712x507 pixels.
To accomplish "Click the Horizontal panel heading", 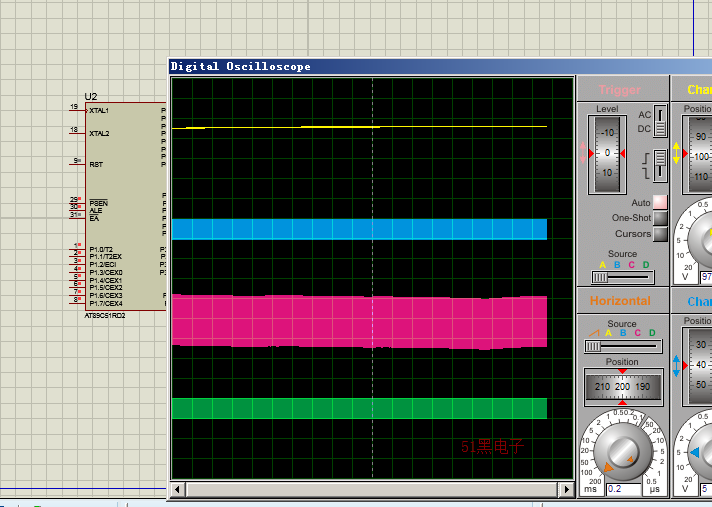I will 620,301.
